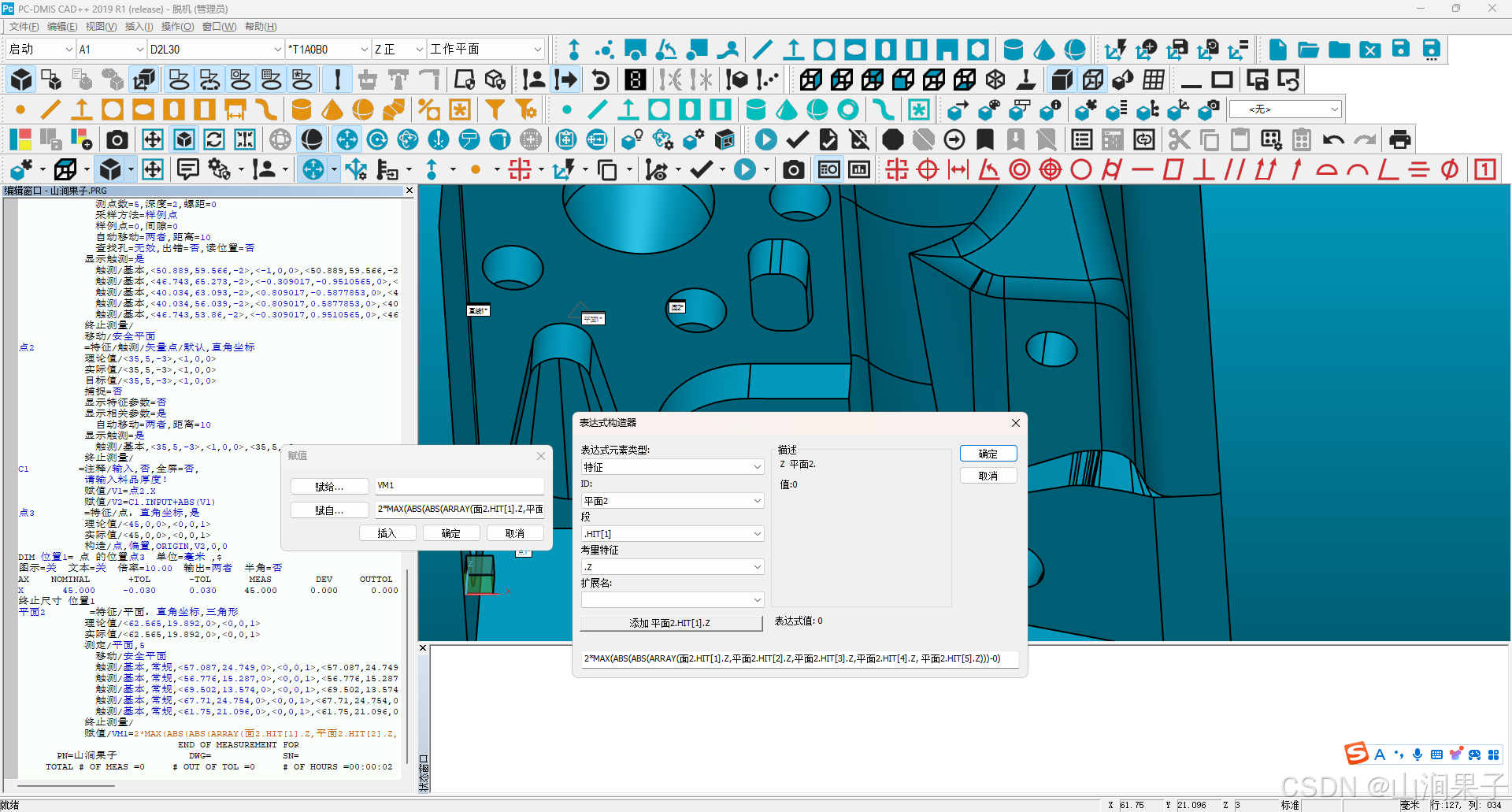Image resolution: width=1512 pixels, height=812 pixels.
Task: Select the orange constructed cylinder tool
Action: click(x=302, y=109)
